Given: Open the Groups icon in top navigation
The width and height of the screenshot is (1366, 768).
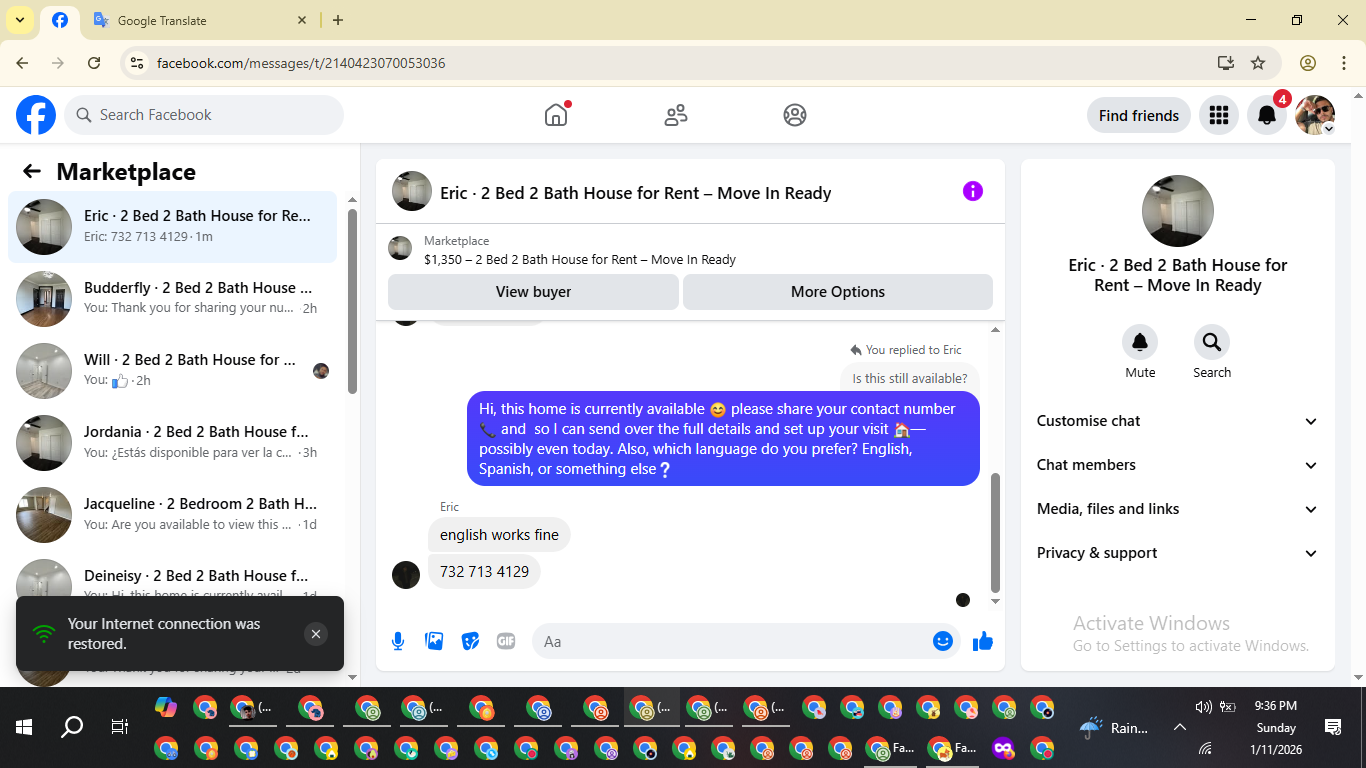Looking at the screenshot, I should tap(795, 115).
